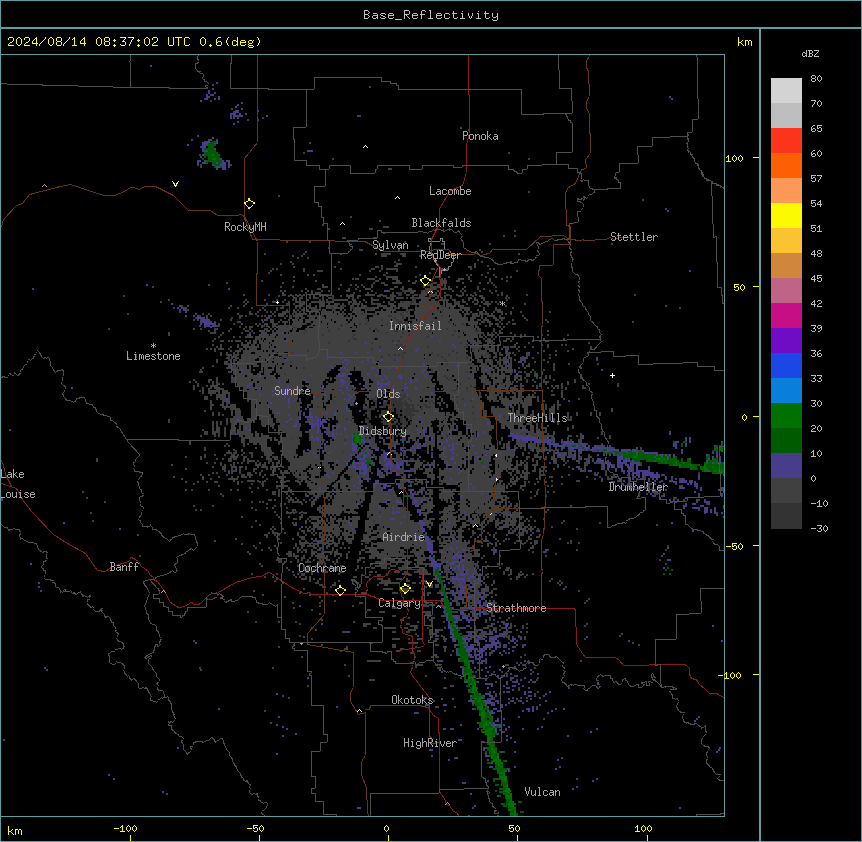Click the Sundre town label
This screenshot has width=862, height=842.
point(292,391)
